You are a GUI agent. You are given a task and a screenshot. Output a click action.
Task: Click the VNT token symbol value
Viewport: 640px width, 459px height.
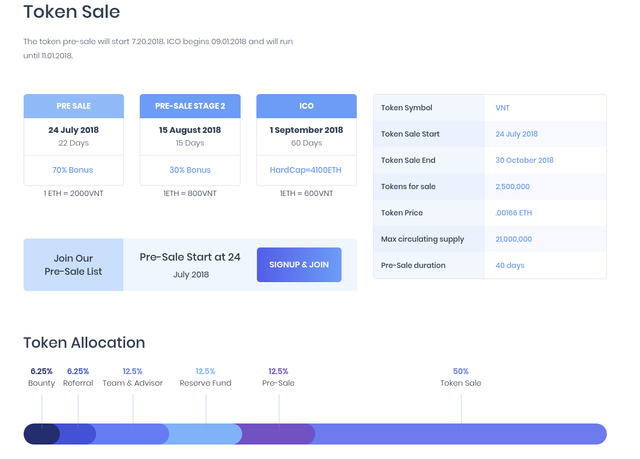tap(503, 107)
